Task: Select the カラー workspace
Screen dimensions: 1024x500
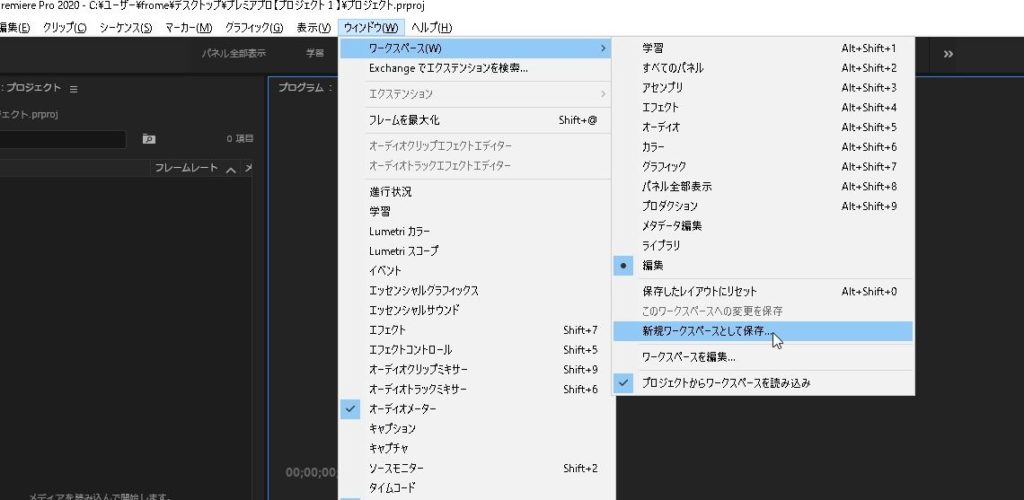Action: pos(653,147)
